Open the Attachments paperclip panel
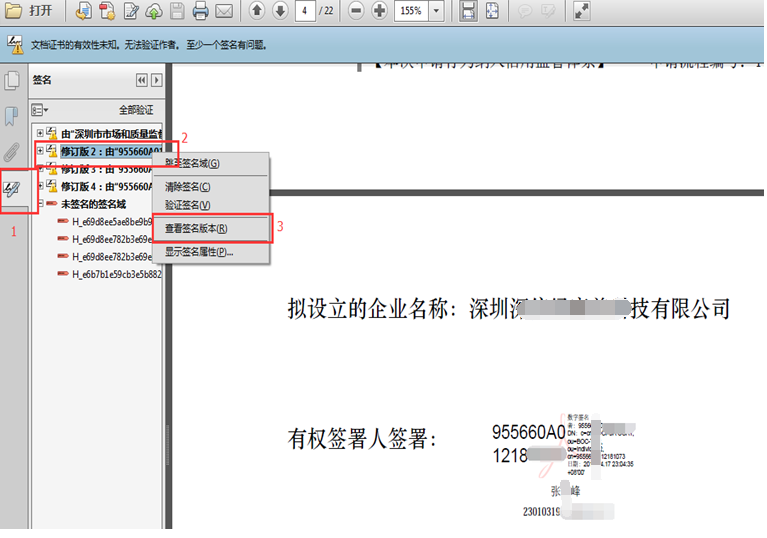 (13, 152)
